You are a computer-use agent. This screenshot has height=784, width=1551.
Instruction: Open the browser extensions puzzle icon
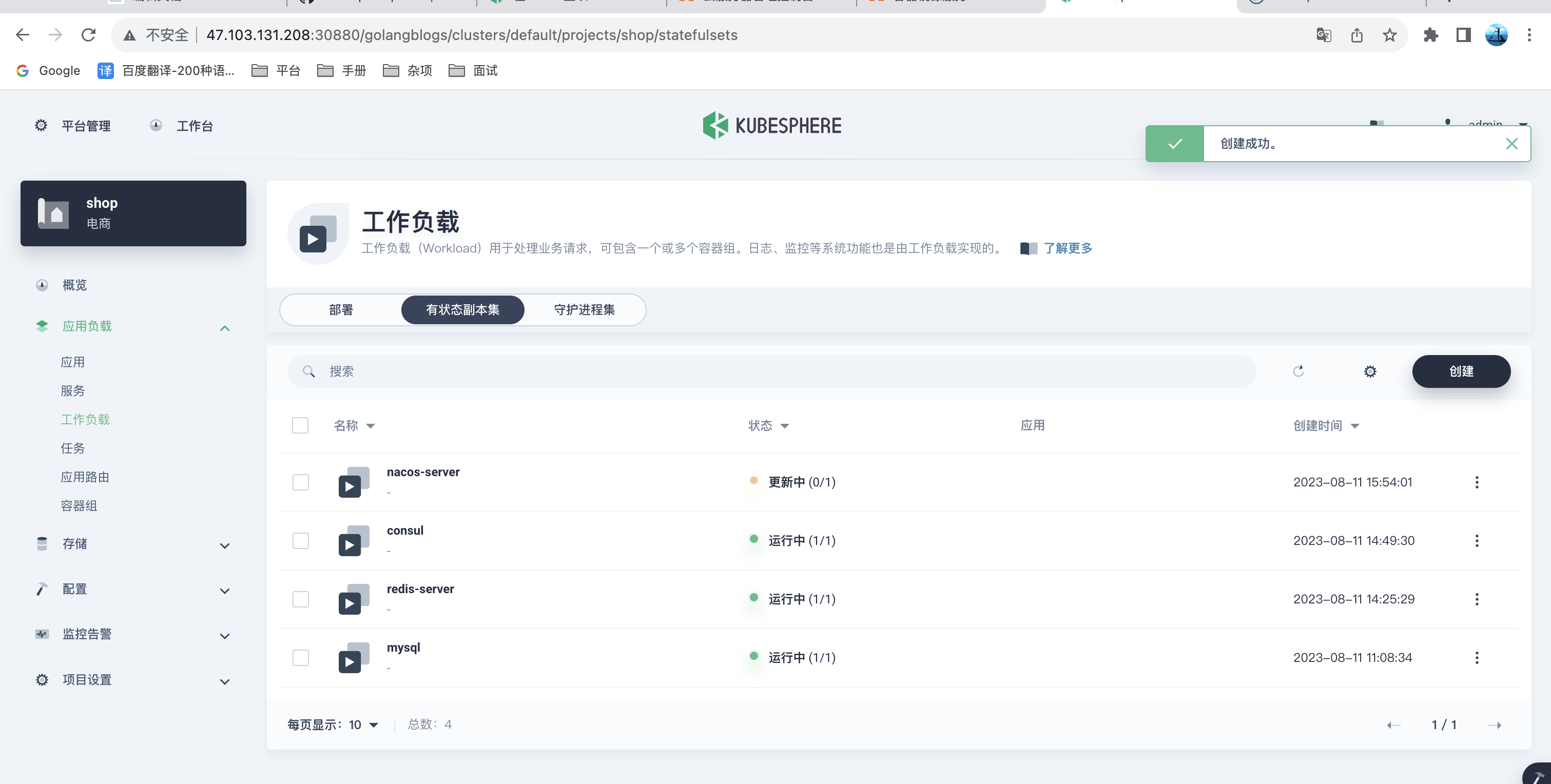coord(1430,35)
